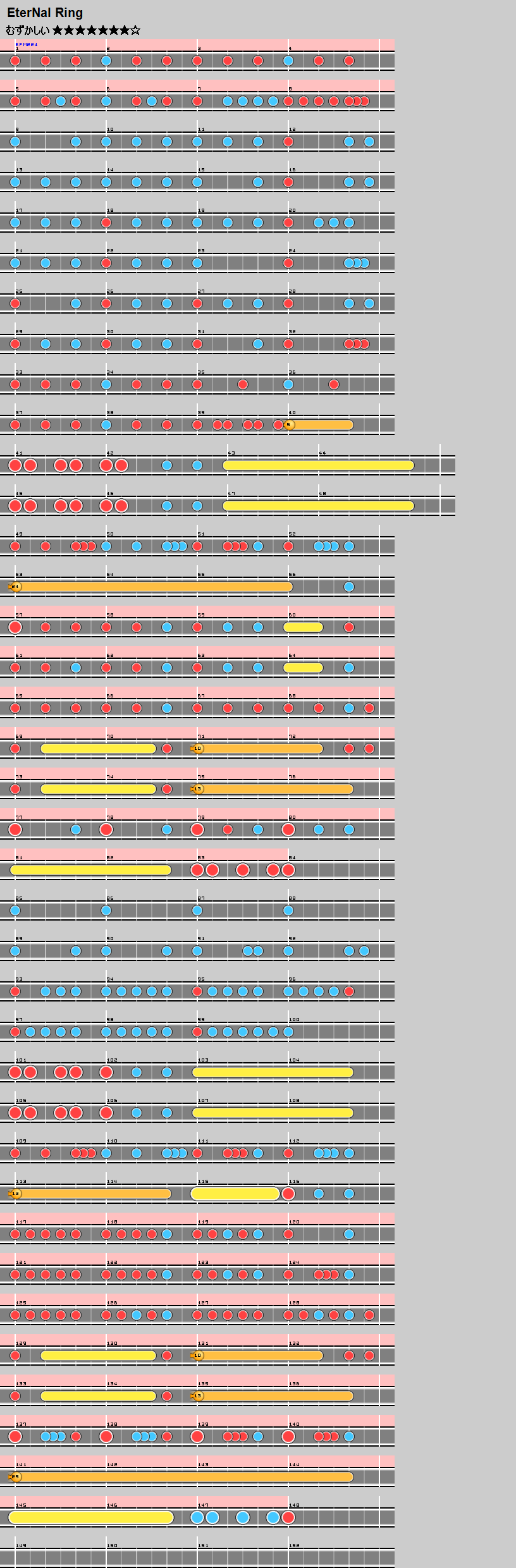Select the balloon note labeled 10 at measure 71

198,749
